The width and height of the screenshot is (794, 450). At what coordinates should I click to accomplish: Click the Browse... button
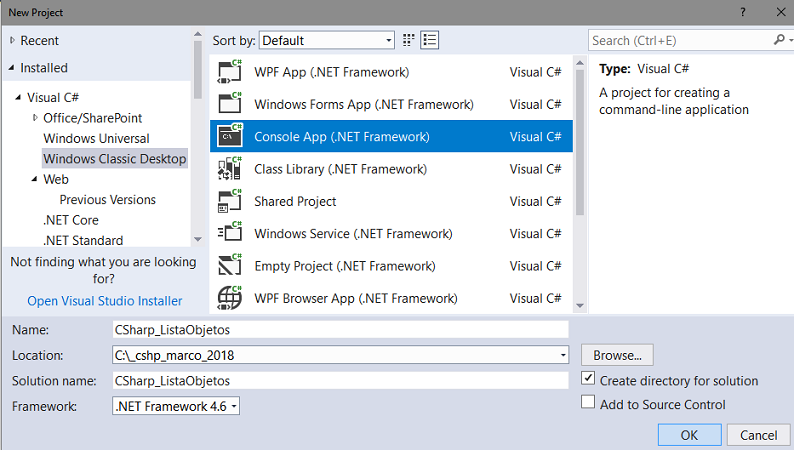(617, 355)
